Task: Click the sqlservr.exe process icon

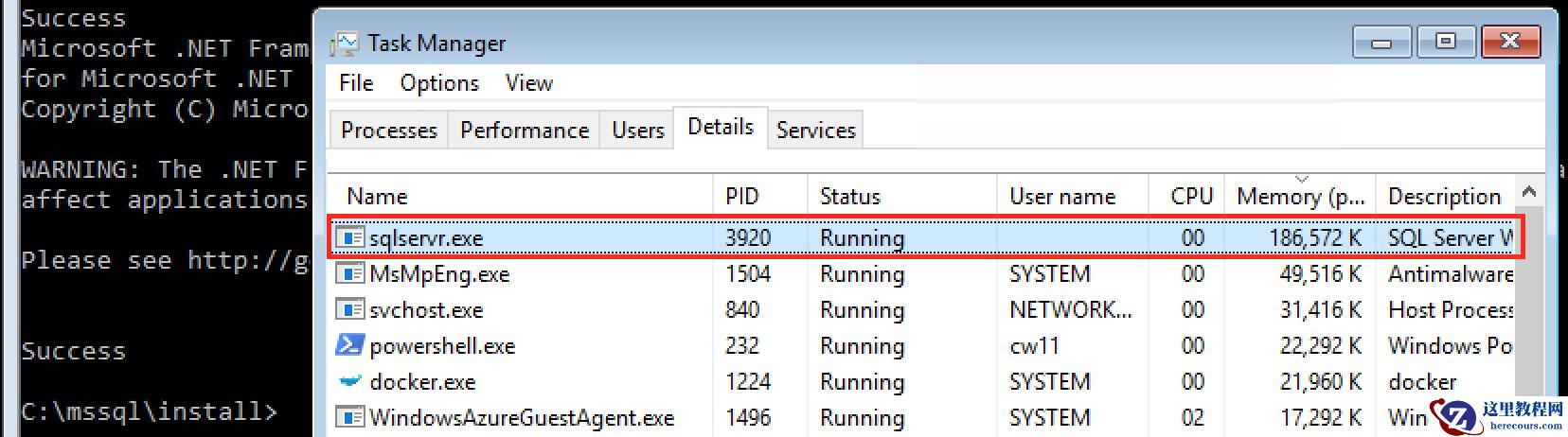Action: point(350,237)
